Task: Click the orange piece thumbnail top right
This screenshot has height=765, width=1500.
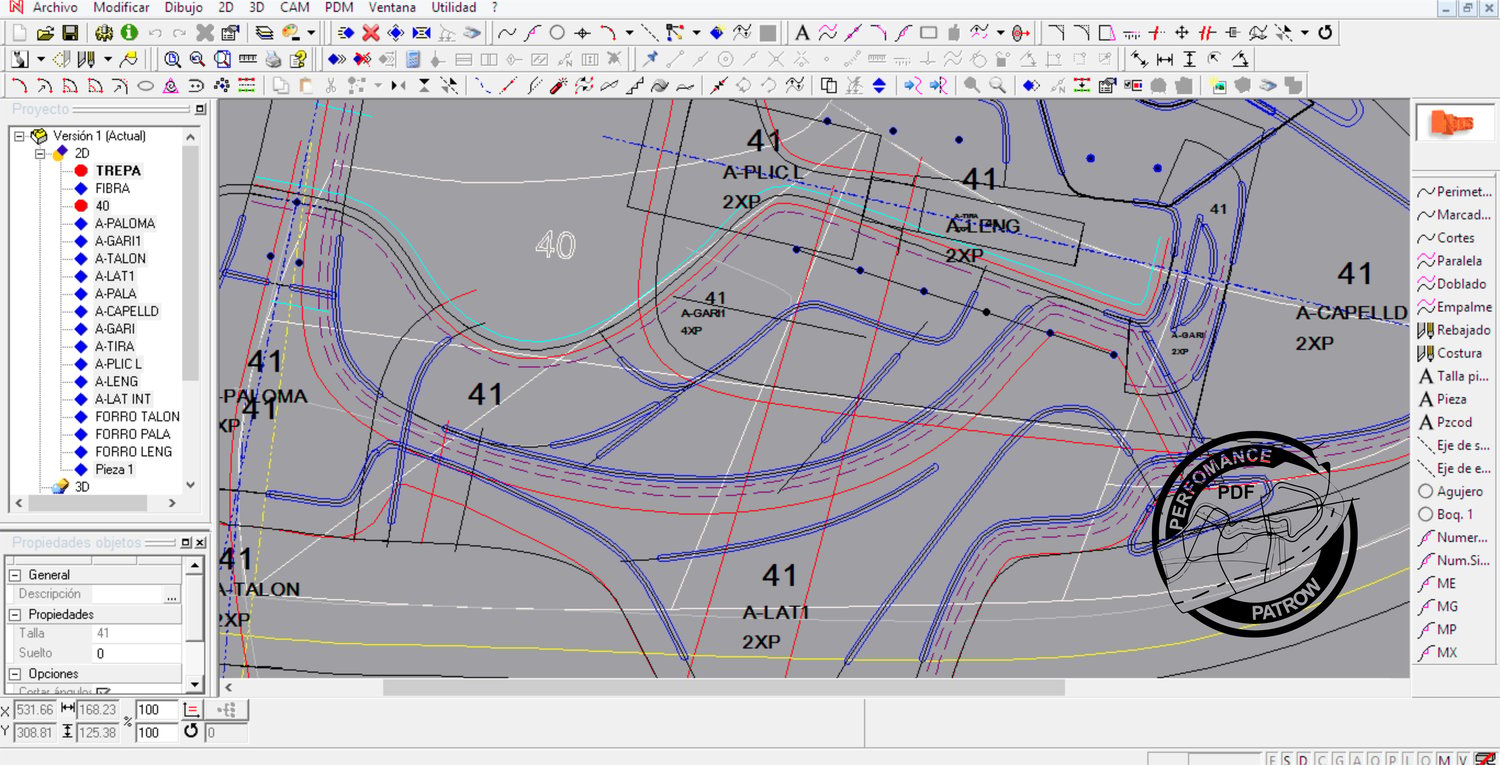Action: 1451,122
